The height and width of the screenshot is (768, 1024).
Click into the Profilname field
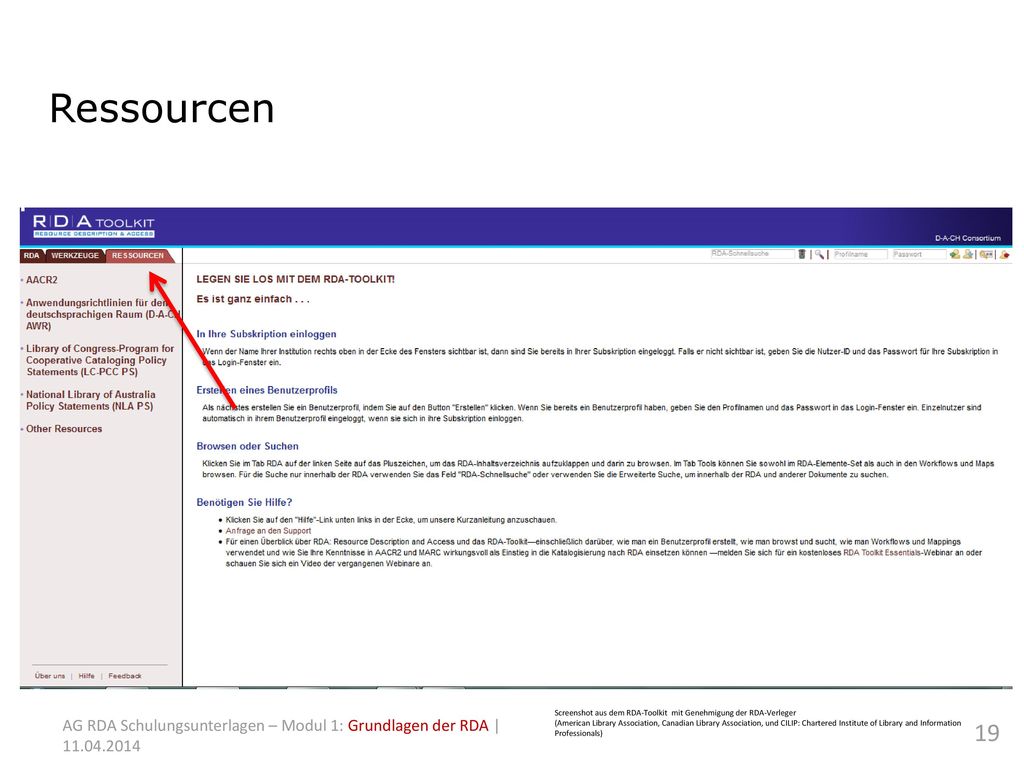click(x=860, y=254)
